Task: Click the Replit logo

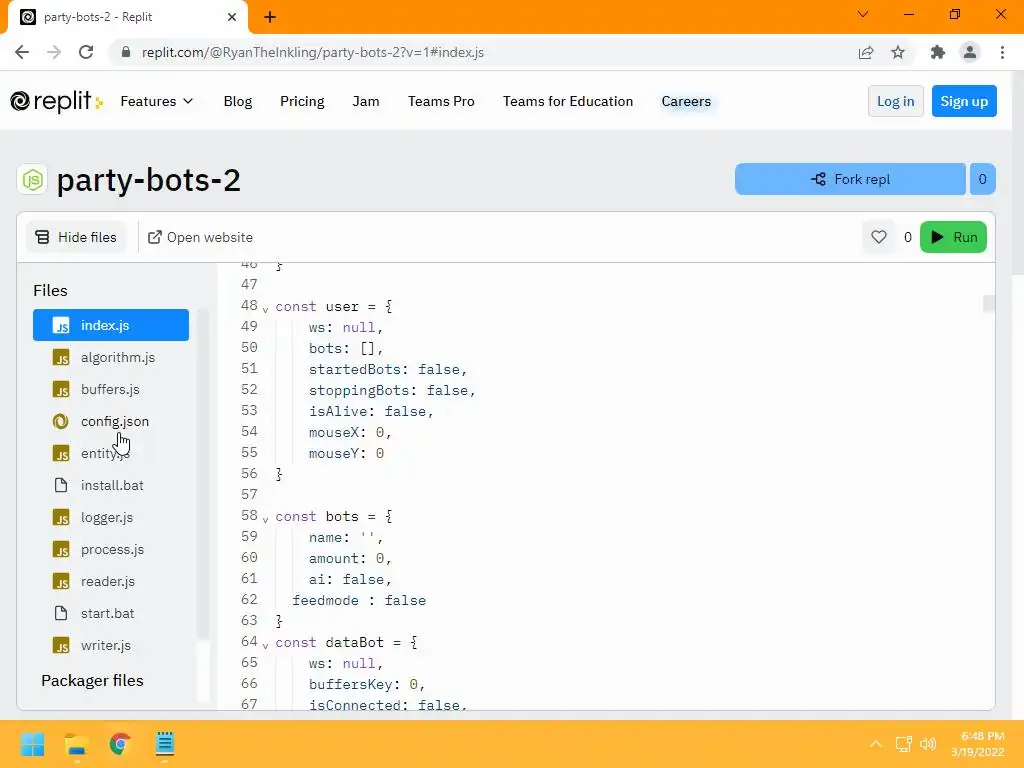Action: click(56, 101)
